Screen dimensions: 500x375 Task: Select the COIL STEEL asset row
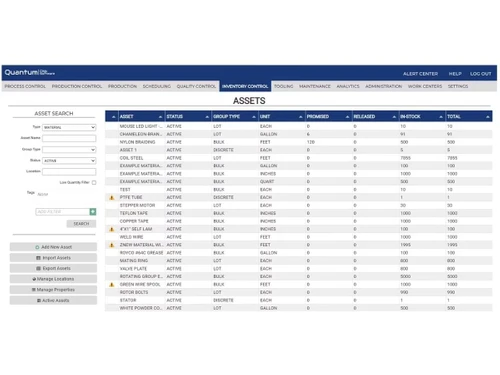299,158
